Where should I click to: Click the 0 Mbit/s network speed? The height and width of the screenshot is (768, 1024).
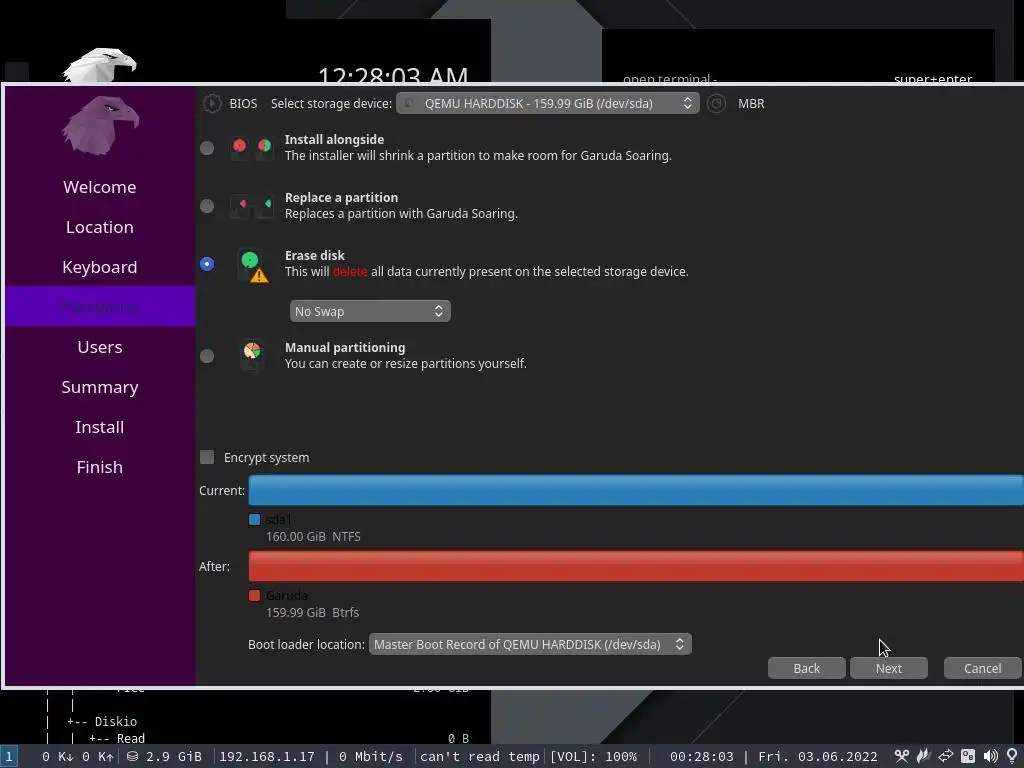pos(370,756)
